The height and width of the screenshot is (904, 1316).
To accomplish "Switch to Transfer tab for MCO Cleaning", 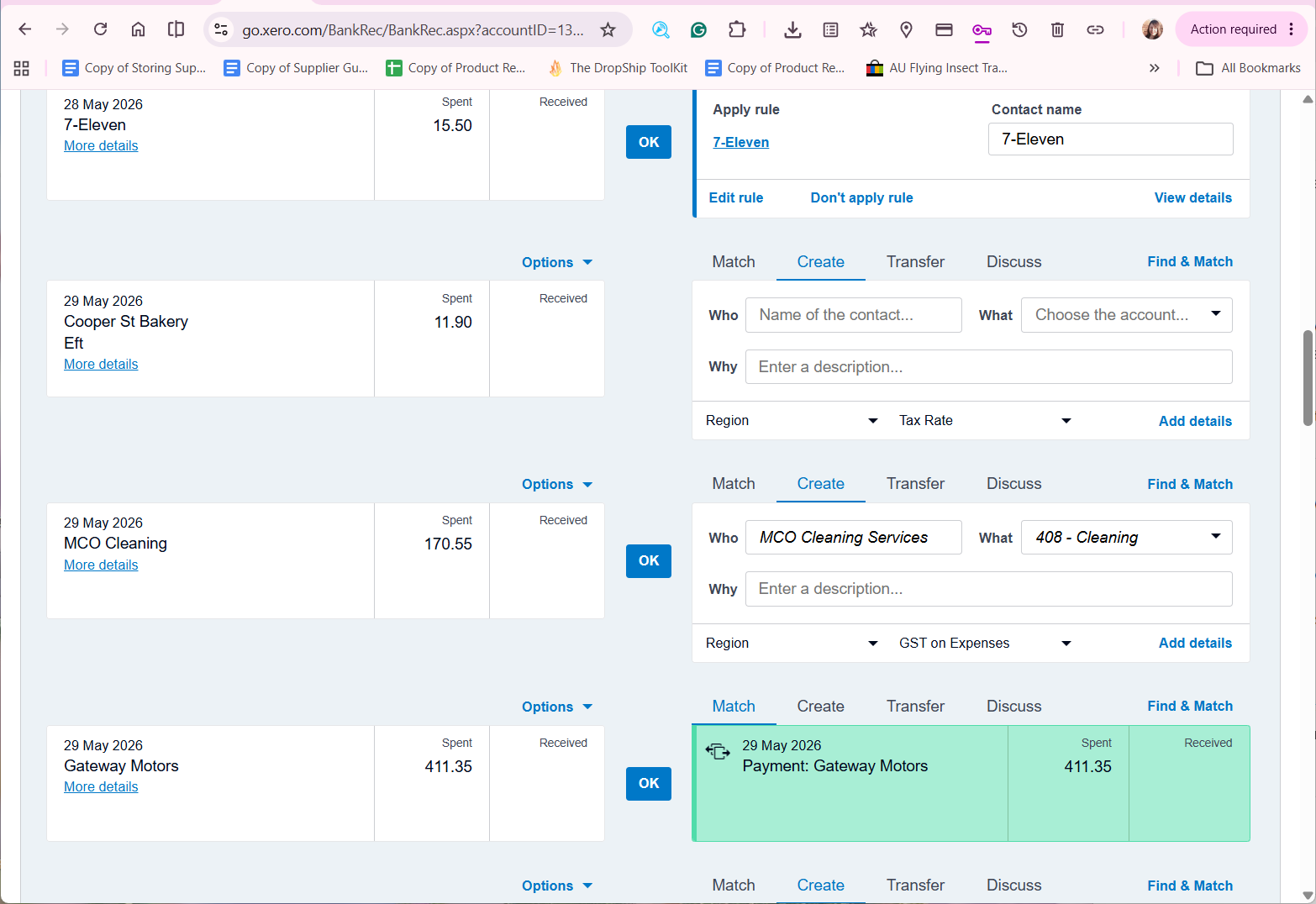I will click(915, 484).
